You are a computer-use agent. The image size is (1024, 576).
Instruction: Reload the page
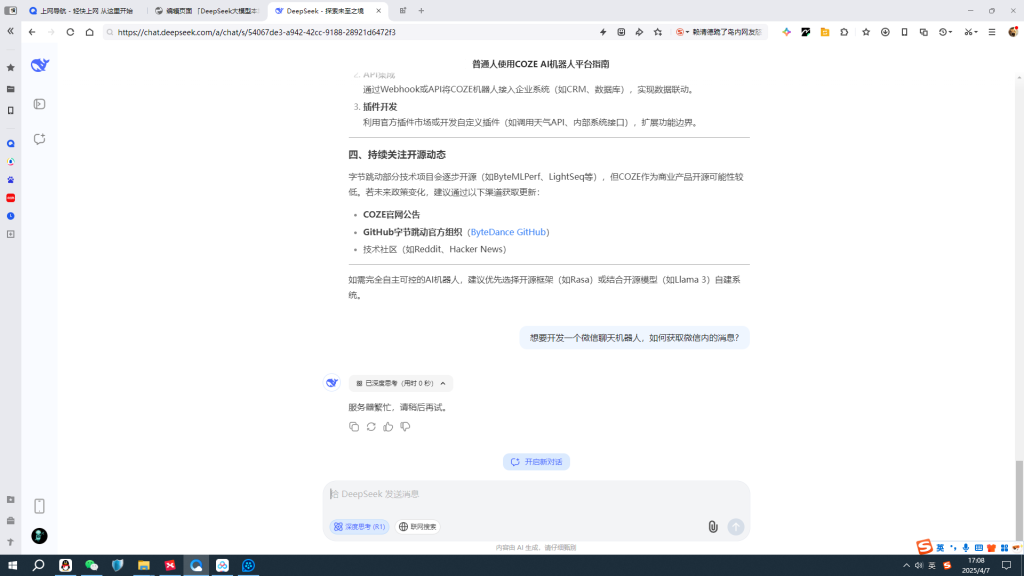coord(70,32)
